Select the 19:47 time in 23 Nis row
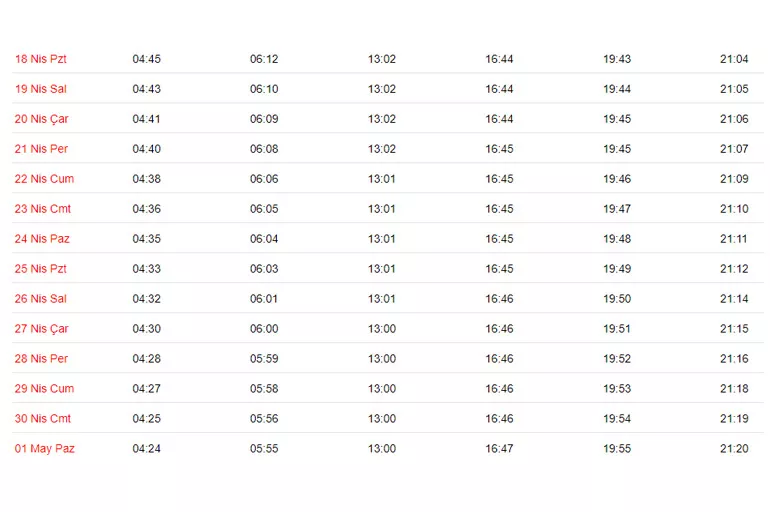 (617, 209)
